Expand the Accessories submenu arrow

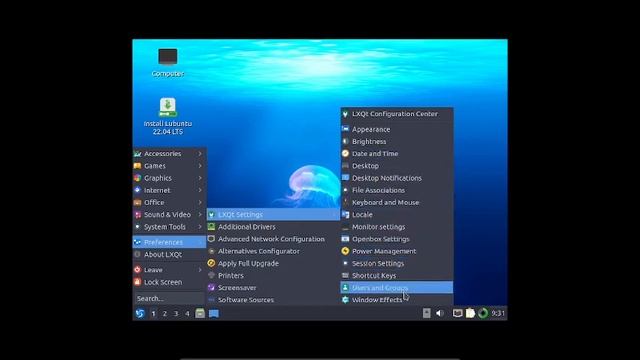point(200,153)
